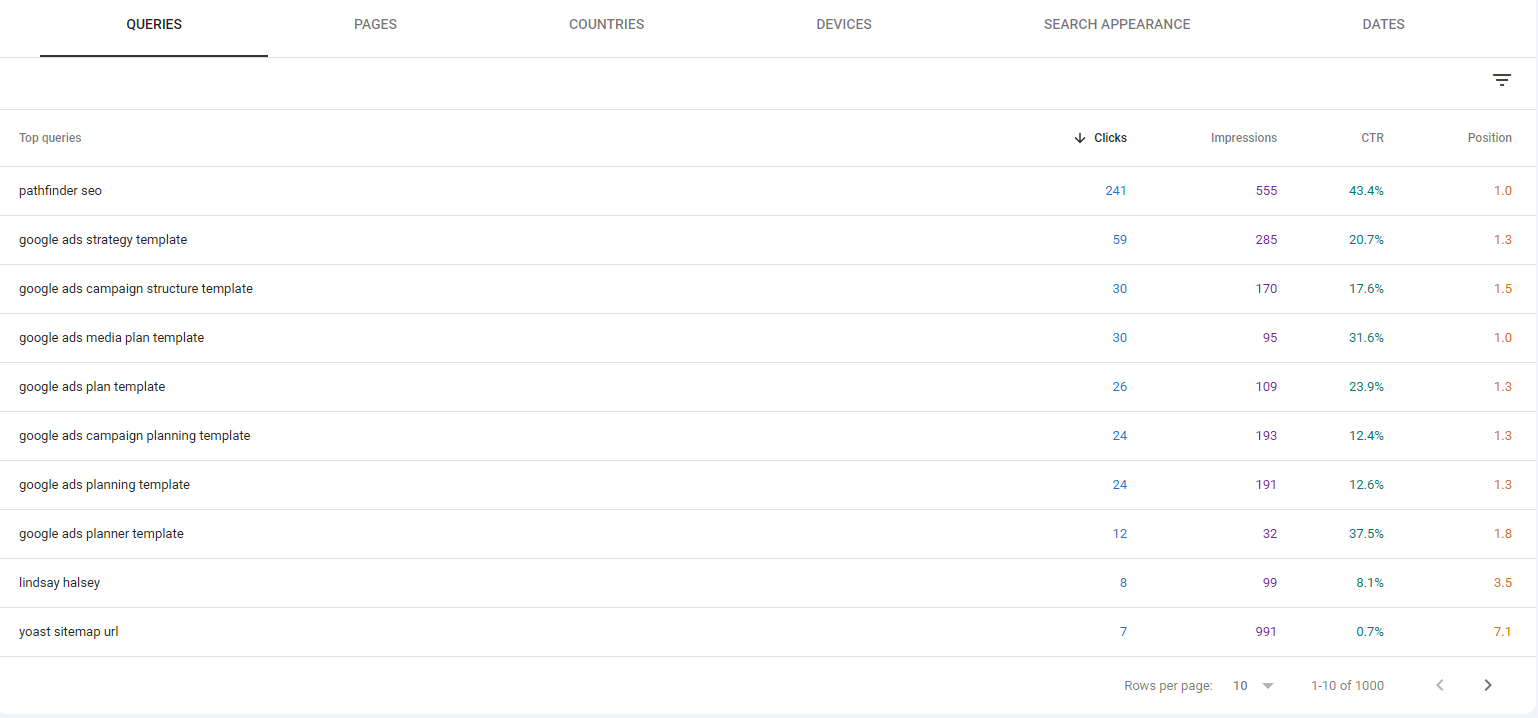Click clicks count for pathfinder seo

point(1116,190)
